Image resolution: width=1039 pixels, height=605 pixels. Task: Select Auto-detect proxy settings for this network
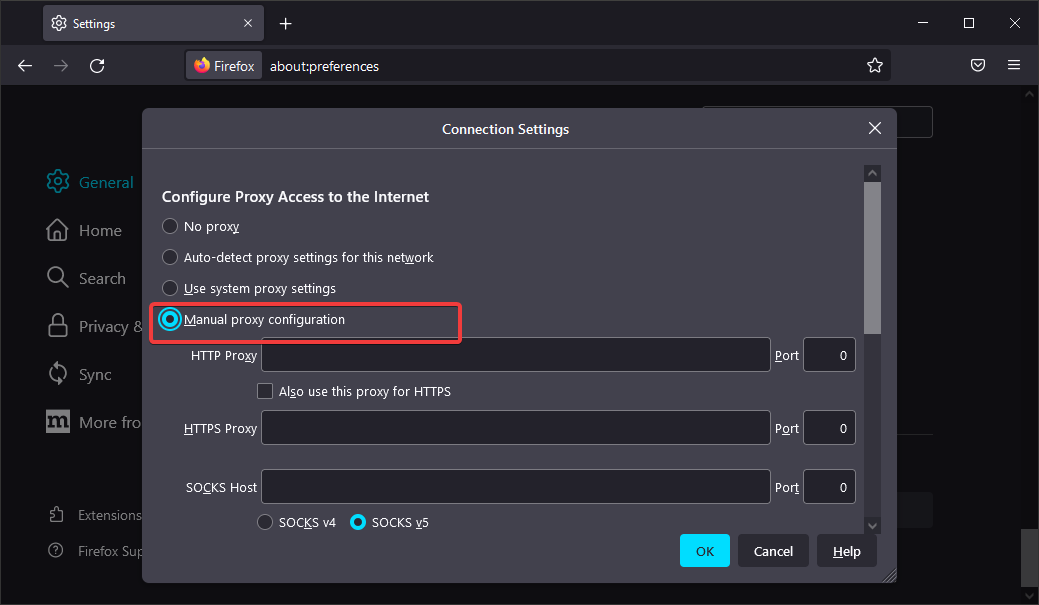coord(170,257)
